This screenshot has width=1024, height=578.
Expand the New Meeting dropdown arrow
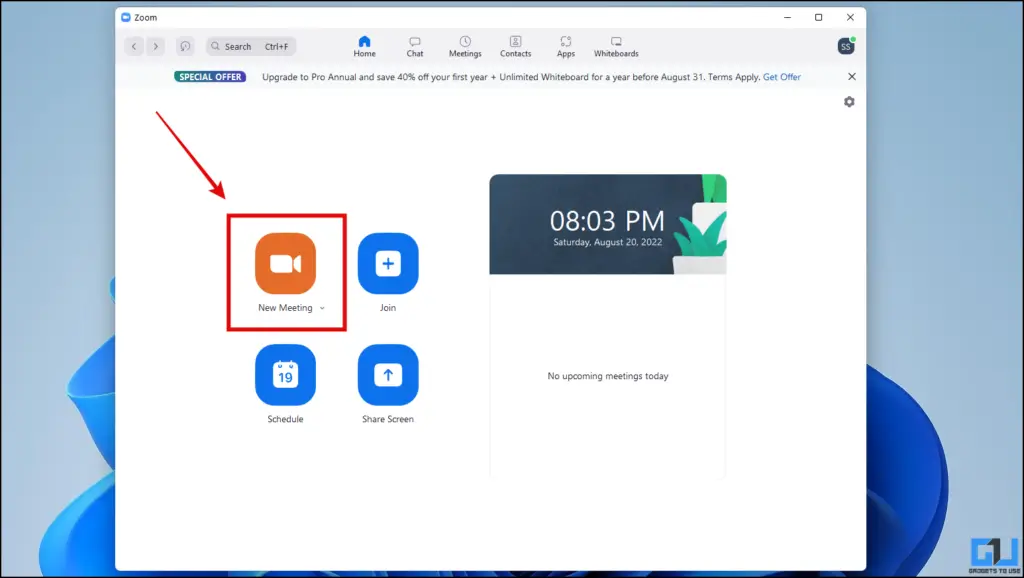(x=322, y=308)
